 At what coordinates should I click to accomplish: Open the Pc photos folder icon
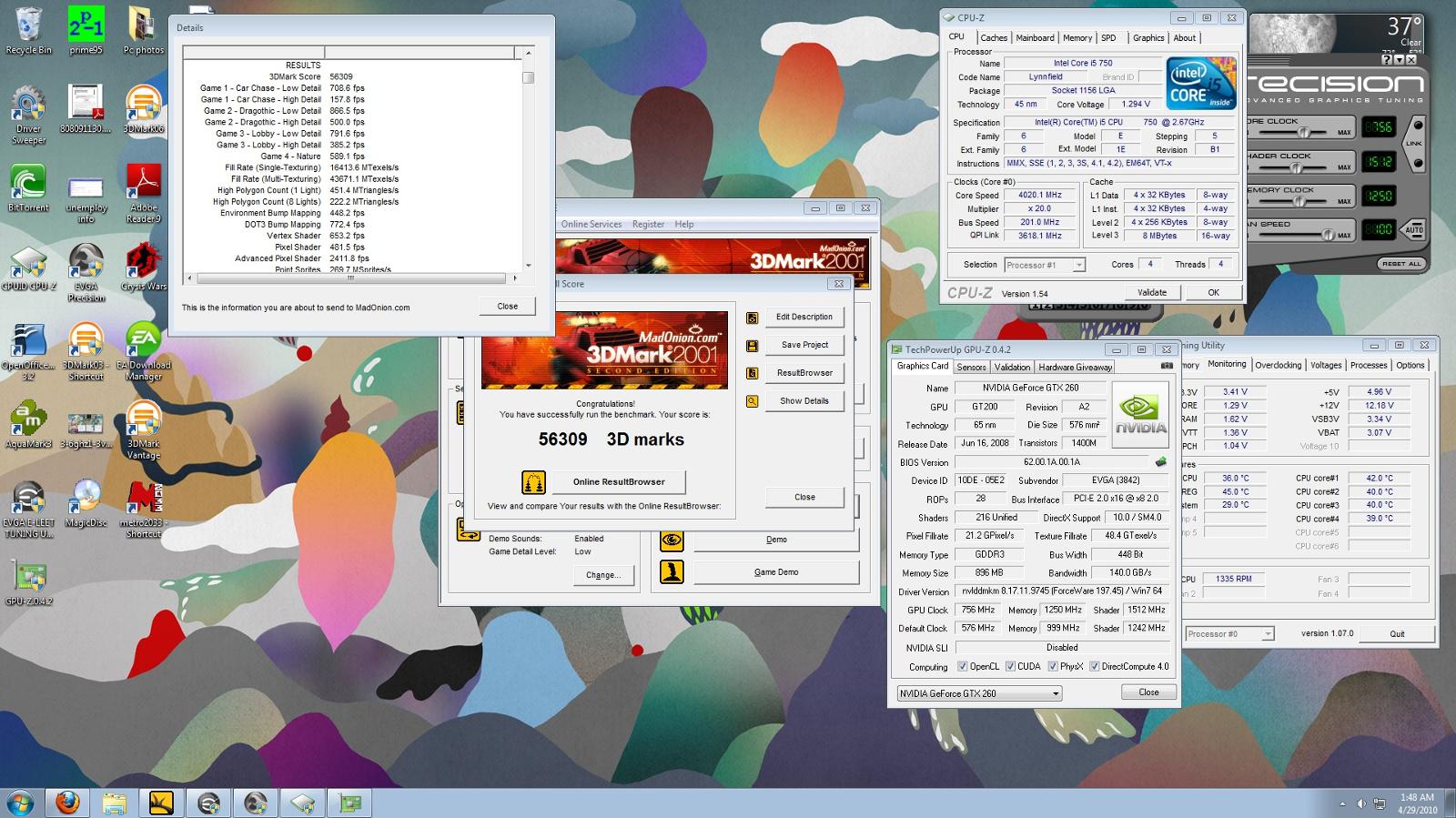143,30
